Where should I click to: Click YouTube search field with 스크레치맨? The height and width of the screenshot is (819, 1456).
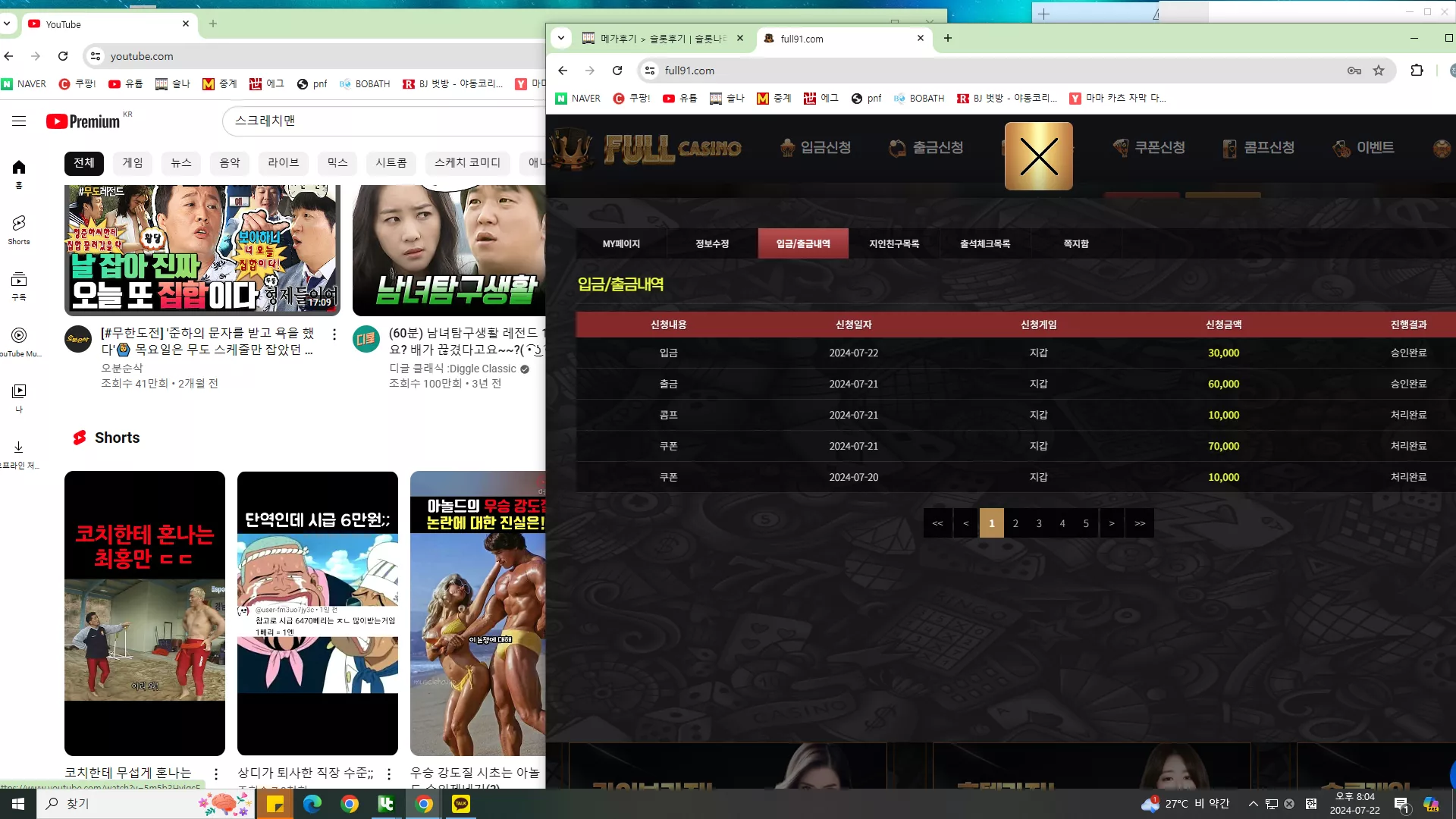pos(384,121)
